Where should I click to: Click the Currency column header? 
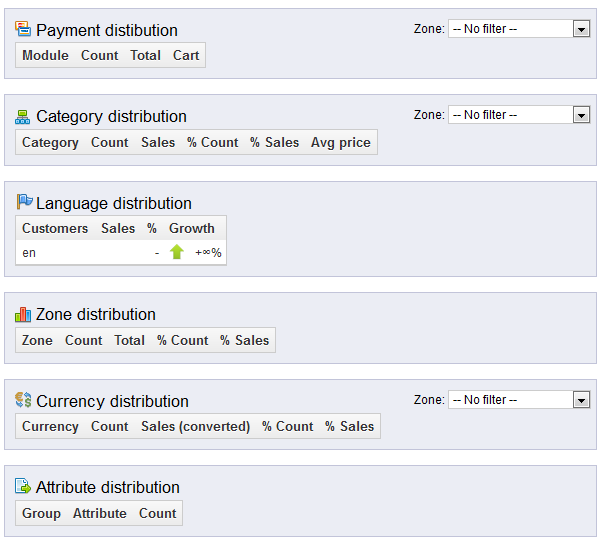pos(50,427)
